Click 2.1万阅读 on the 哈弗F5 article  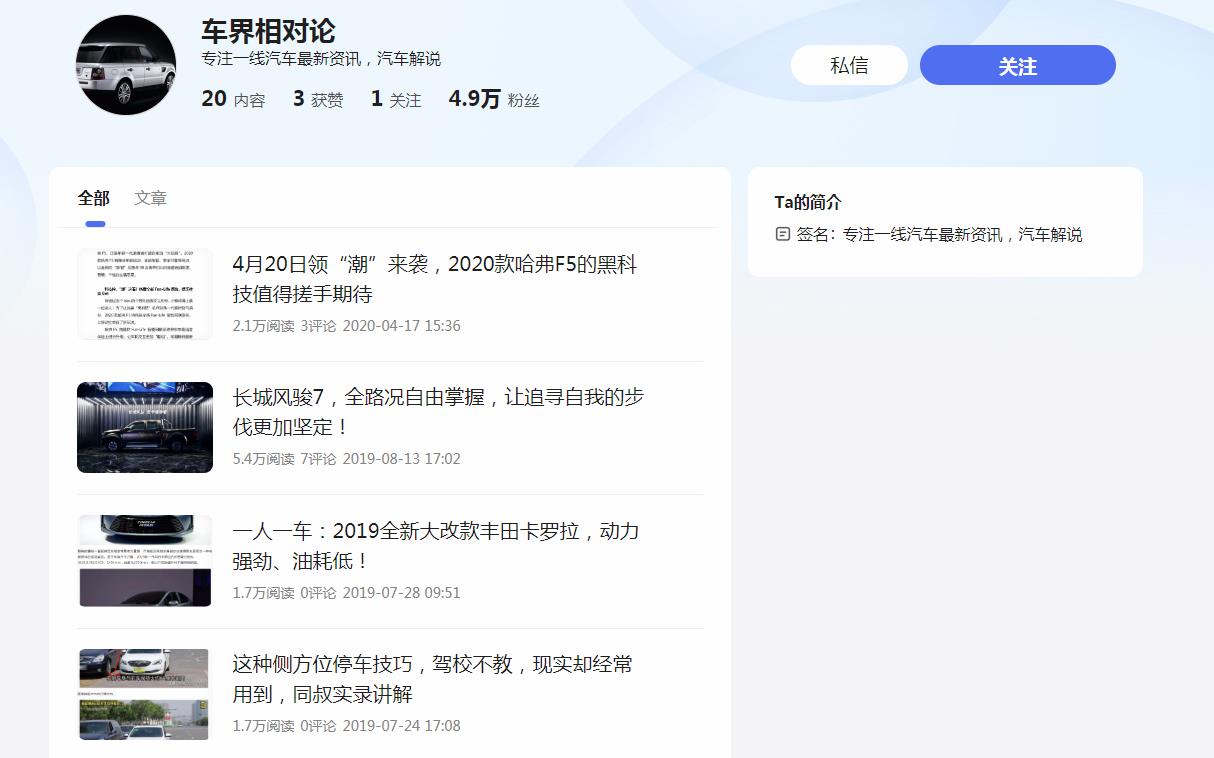click(264, 326)
